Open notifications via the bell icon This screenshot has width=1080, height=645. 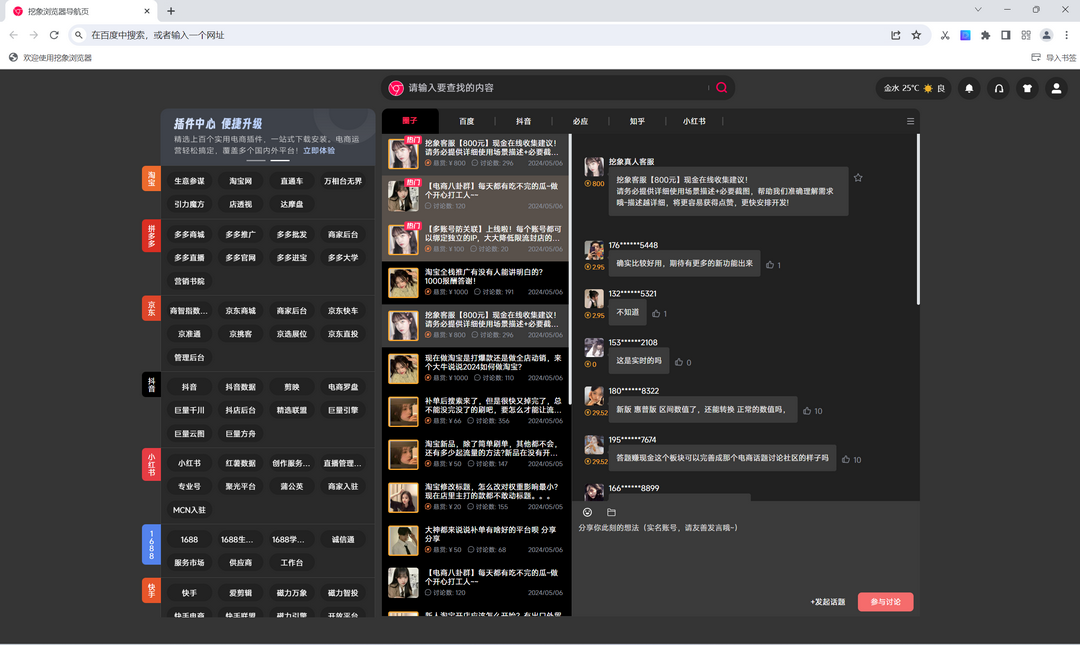click(969, 89)
